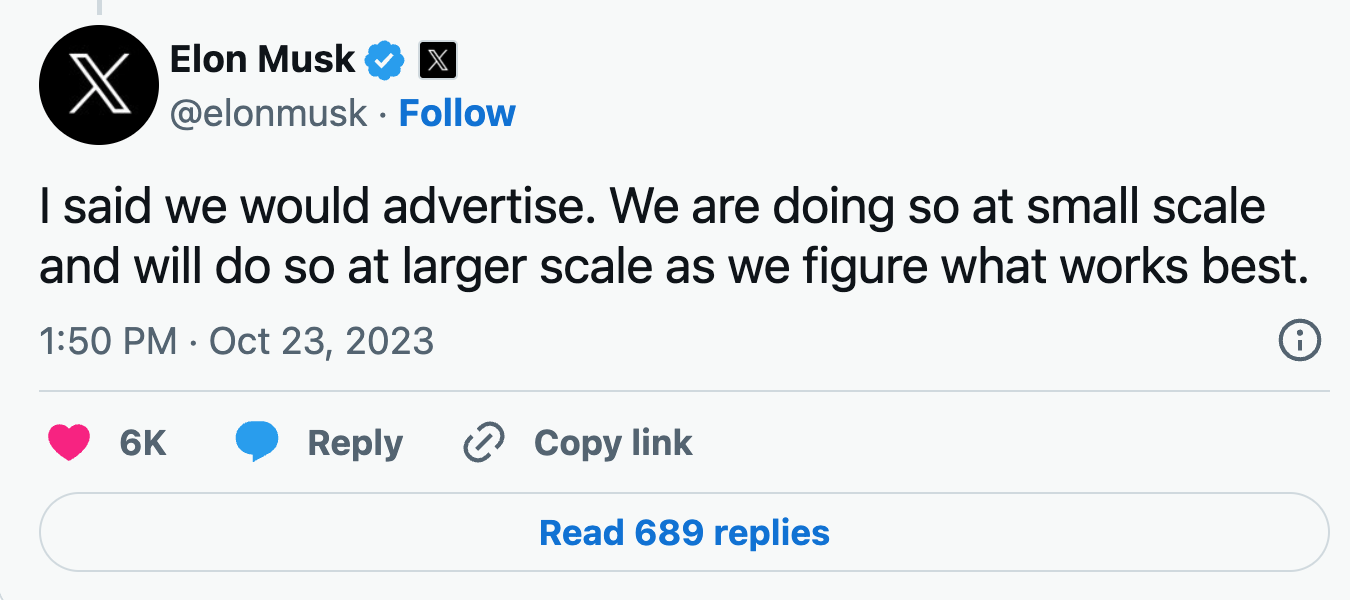Click the second line of the tweet text
The image size is (1350, 600).
[x=674, y=268]
